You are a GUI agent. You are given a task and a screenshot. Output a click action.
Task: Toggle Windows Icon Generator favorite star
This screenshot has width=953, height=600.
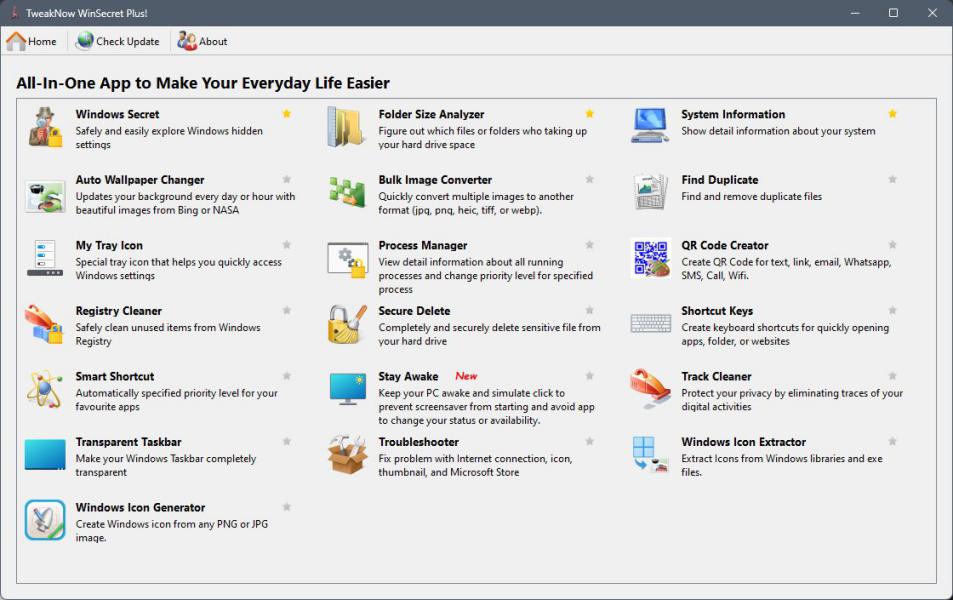[287, 508]
